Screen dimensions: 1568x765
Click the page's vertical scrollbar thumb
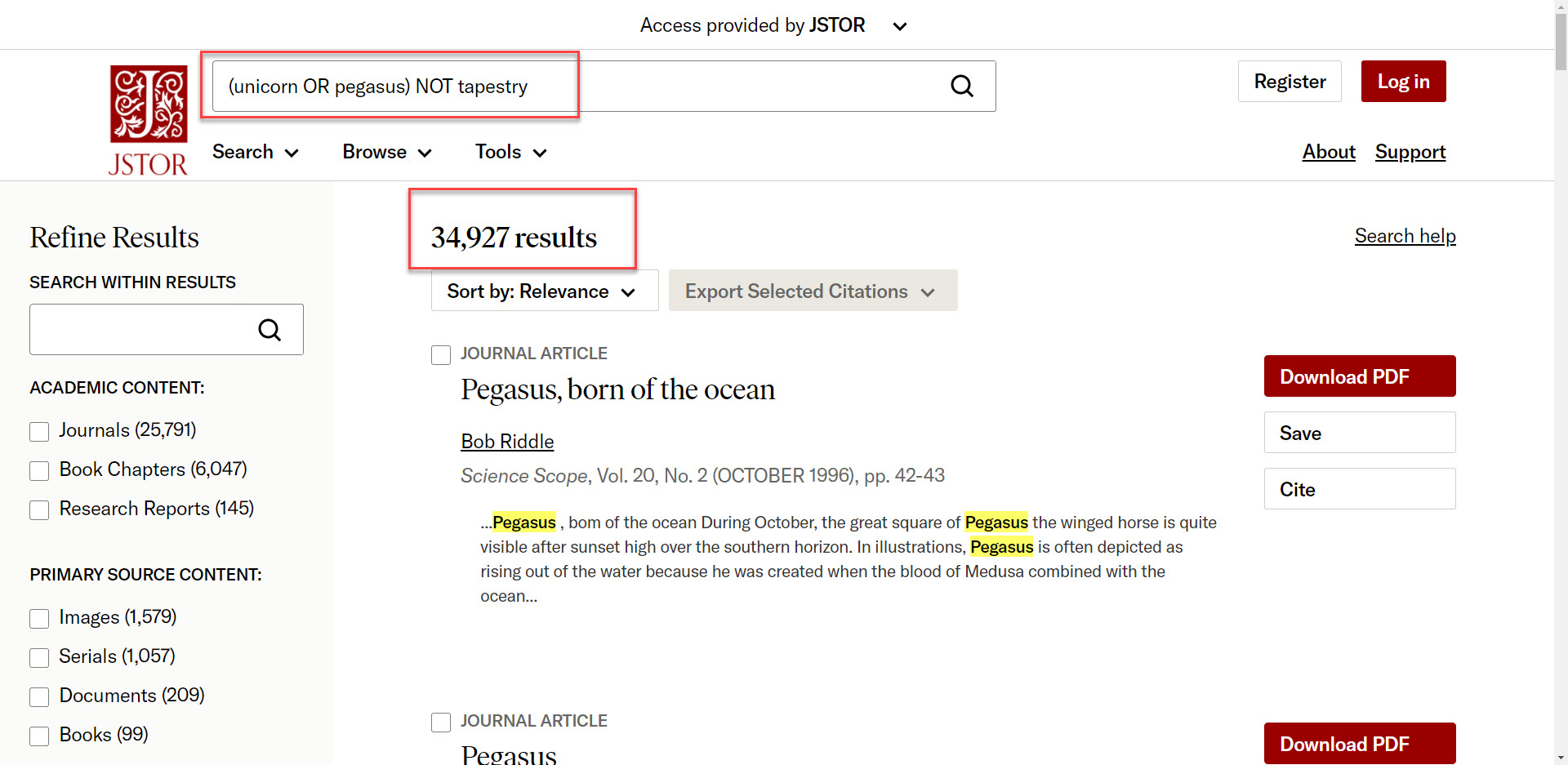coord(1560,41)
